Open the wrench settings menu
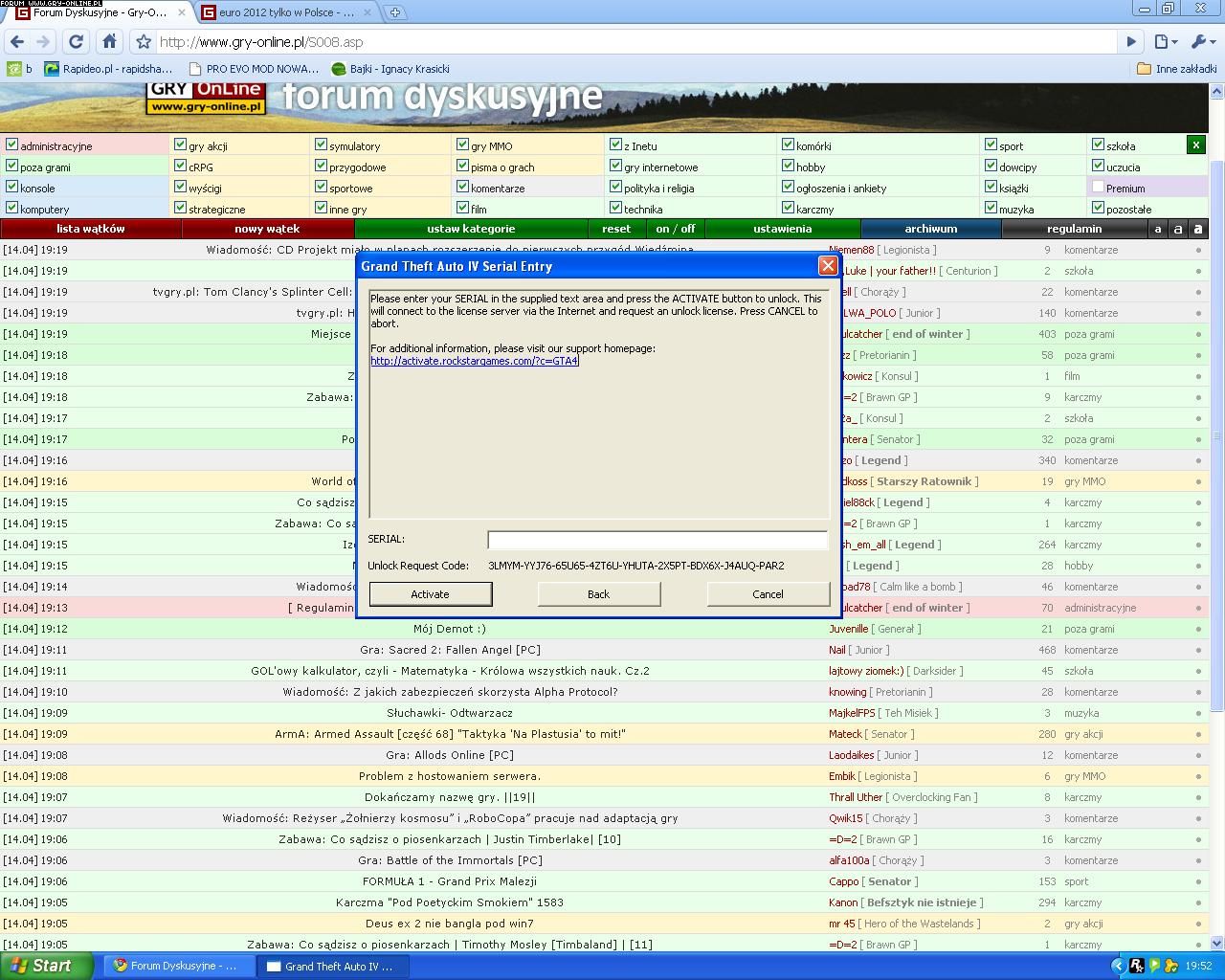Image resolution: width=1225 pixels, height=980 pixels. point(1201,42)
